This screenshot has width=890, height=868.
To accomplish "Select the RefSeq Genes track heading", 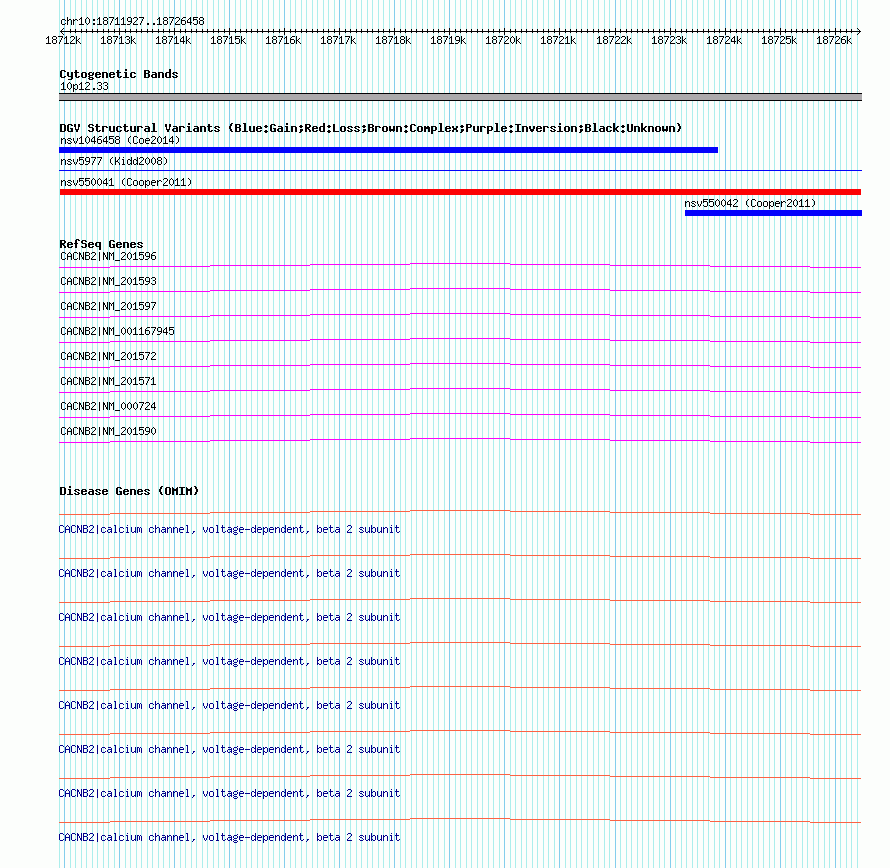I will 101,244.
